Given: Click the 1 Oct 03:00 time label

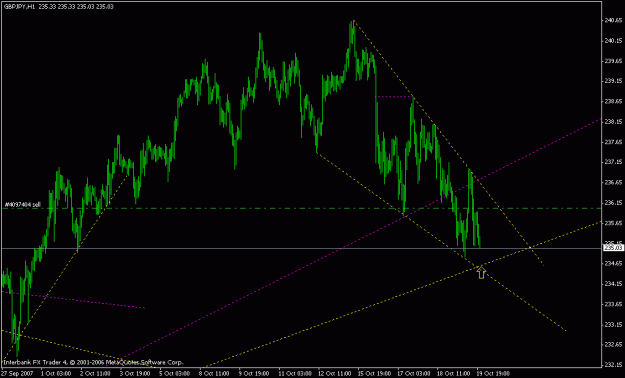Looking at the screenshot, I should pos(57,373).
